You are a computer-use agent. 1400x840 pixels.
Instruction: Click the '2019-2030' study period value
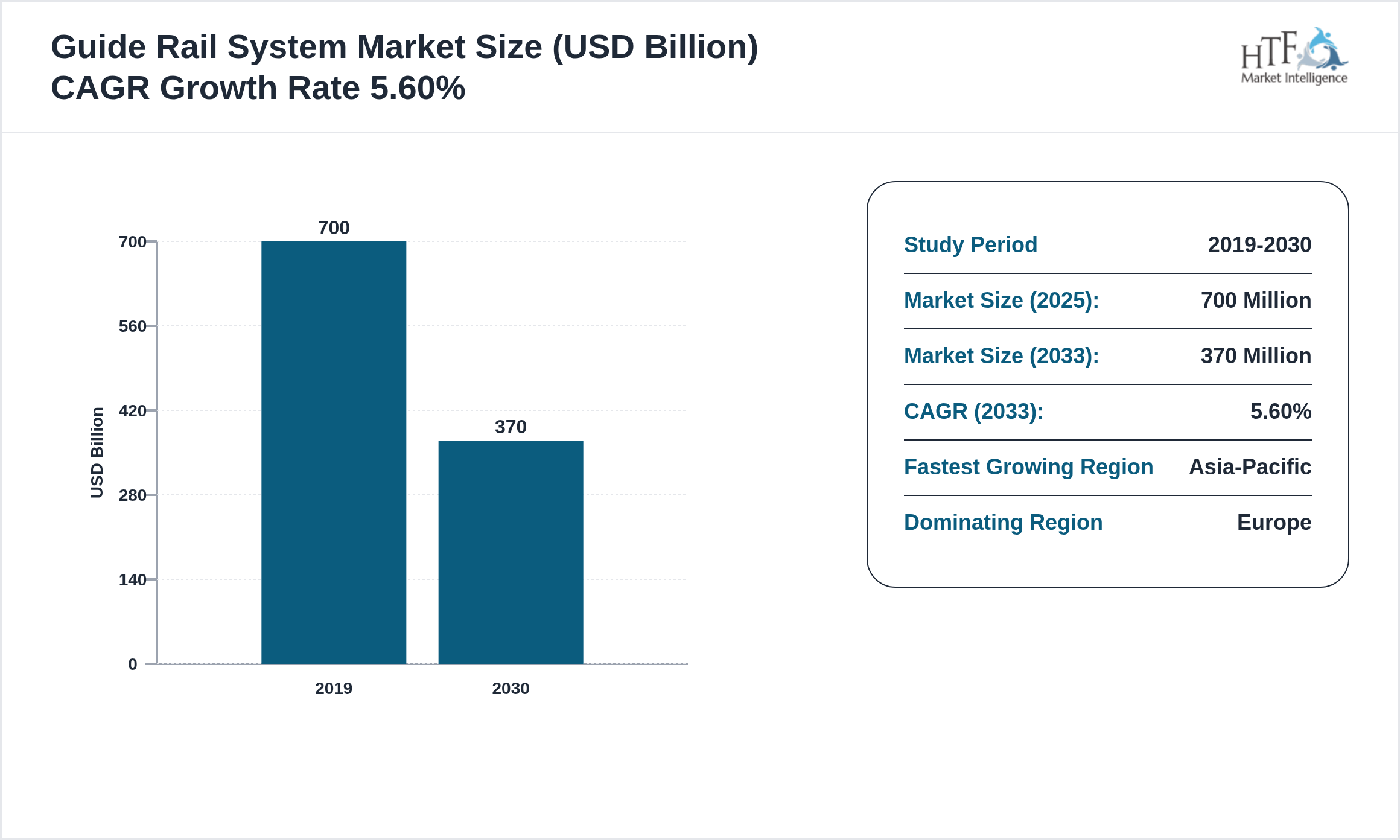pos(1259,245)
